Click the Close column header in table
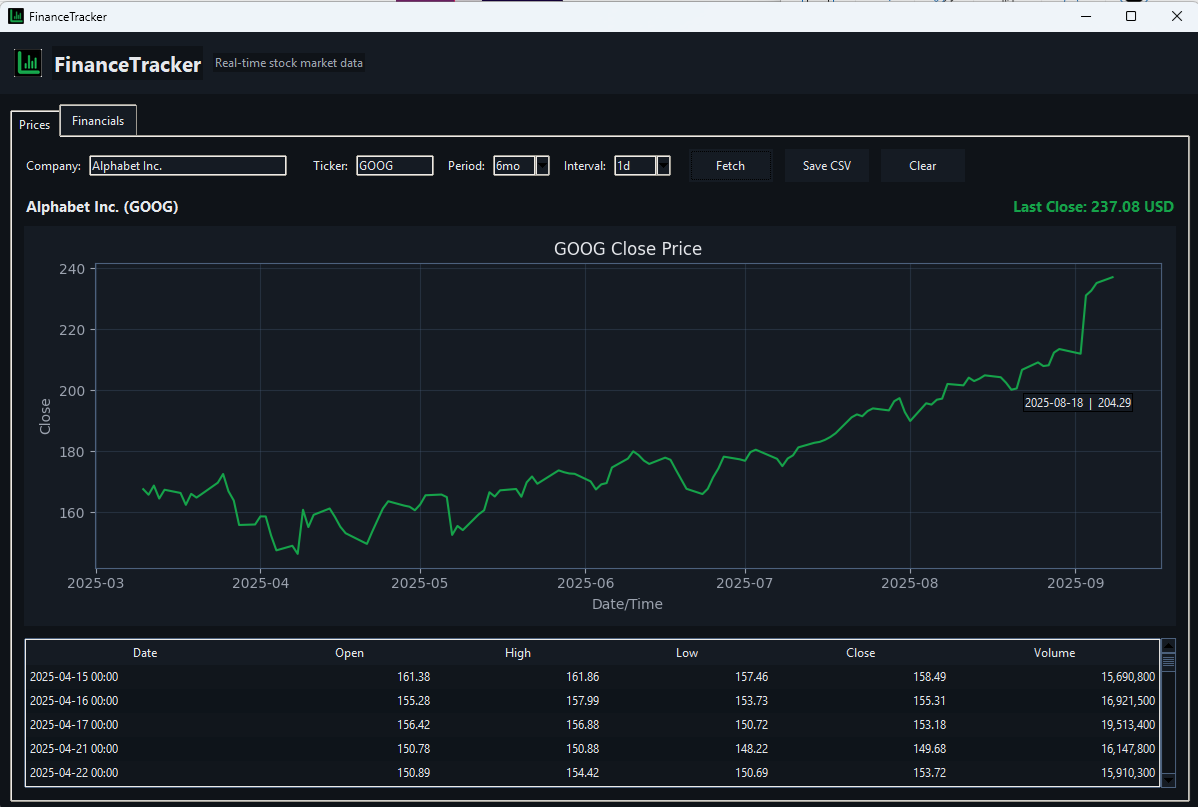The height and width of the screenshot is (807, 1198). pos(860,653)
